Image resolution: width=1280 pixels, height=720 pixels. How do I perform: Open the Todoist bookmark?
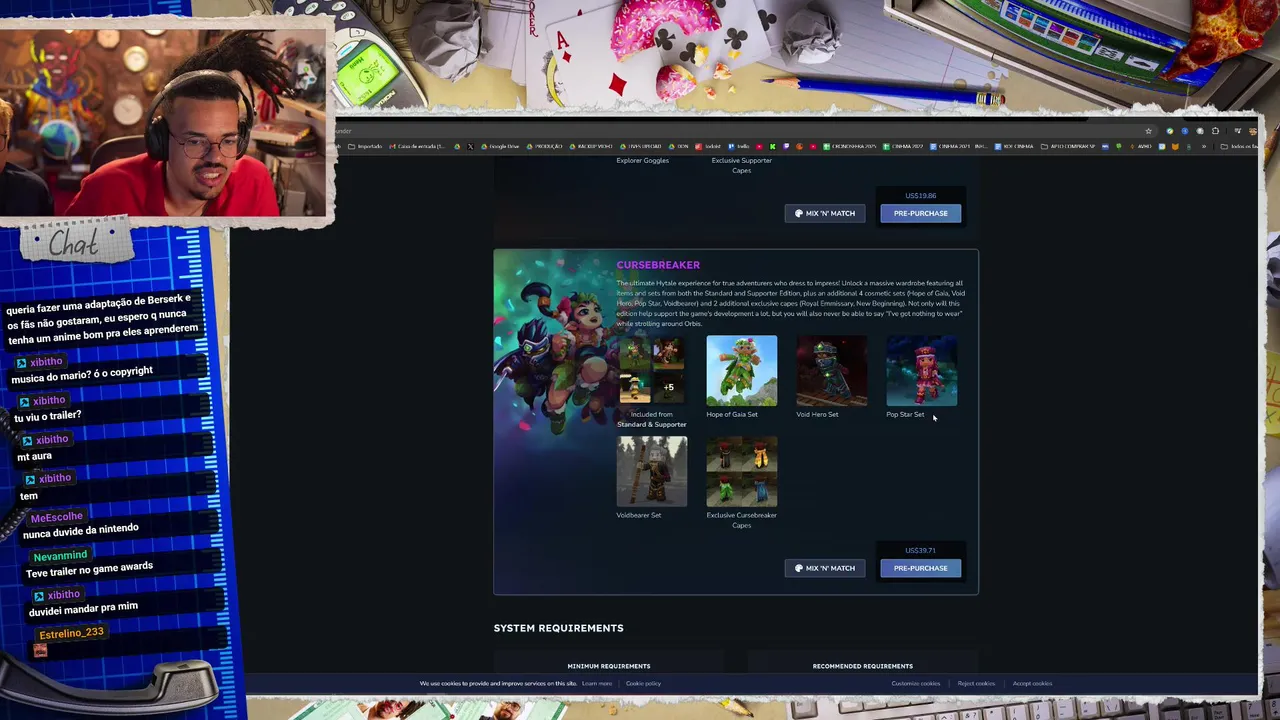pos(708,146)
